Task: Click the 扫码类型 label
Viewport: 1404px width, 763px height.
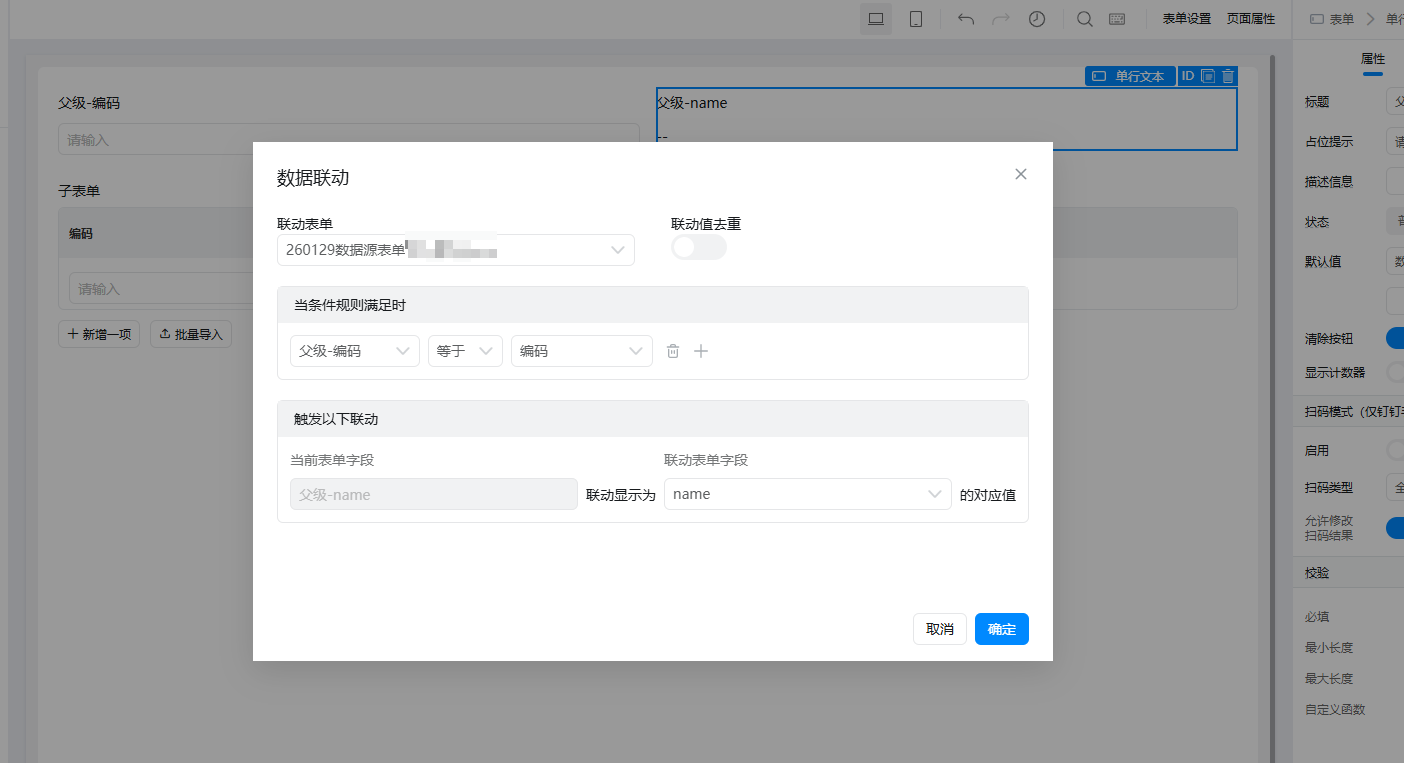Action: [1329, 488]
